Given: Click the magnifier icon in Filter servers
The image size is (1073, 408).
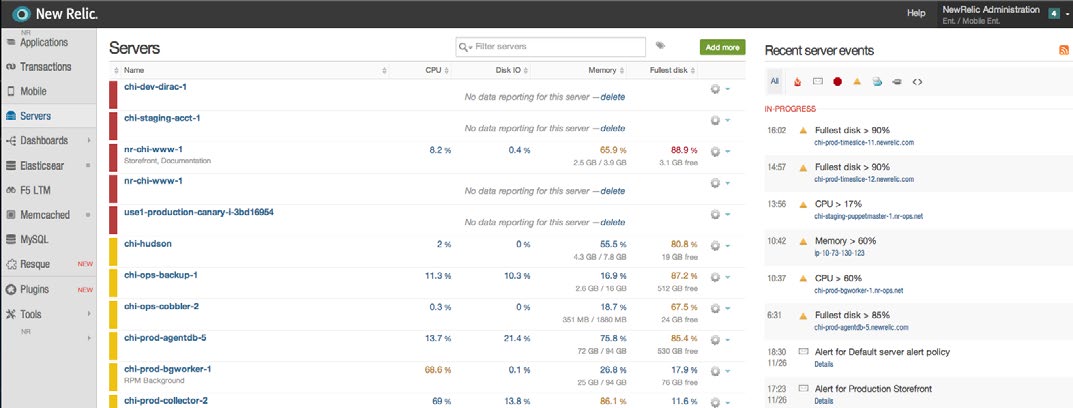Looking at the screenshot, I should click(464, 47).
